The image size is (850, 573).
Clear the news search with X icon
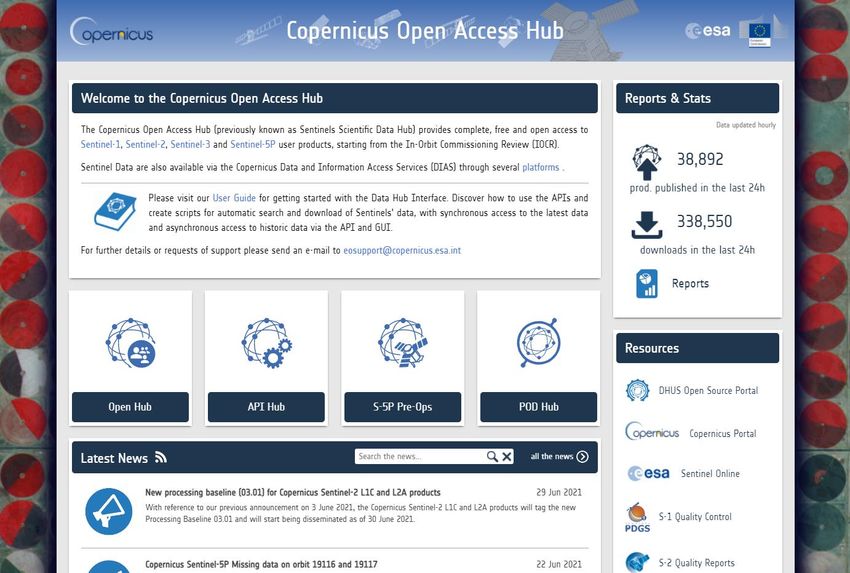507,456
